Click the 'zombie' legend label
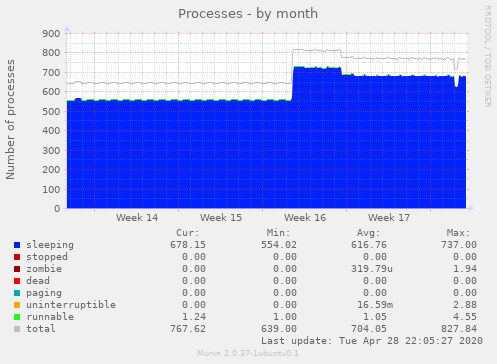 (44, 269)
